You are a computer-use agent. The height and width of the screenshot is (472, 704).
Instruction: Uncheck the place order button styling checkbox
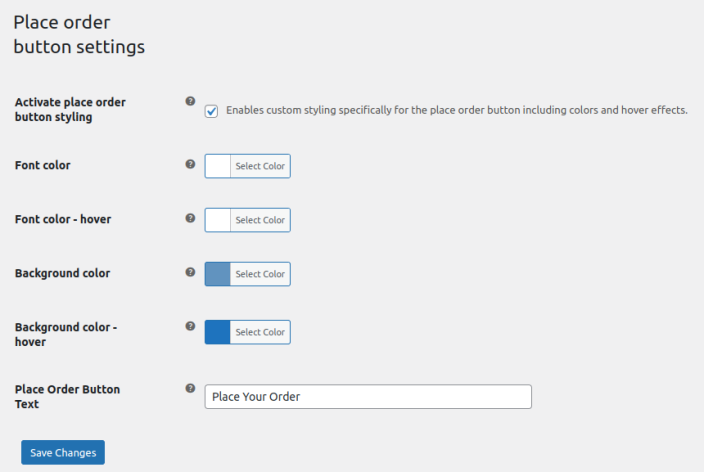[x=211, y=111]
